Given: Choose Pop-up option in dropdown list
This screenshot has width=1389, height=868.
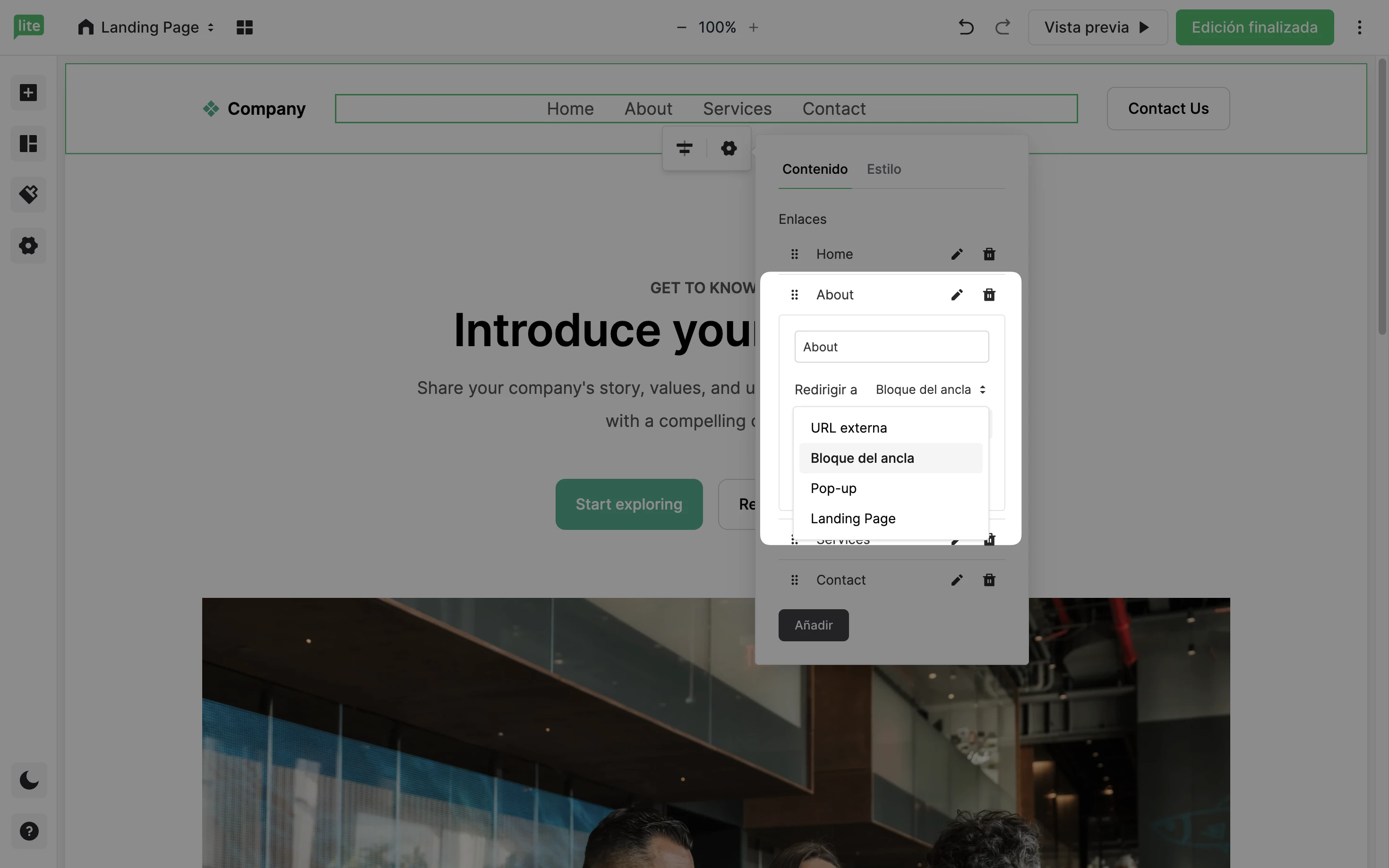Looking at the screenshot, I should coord(833,488).
